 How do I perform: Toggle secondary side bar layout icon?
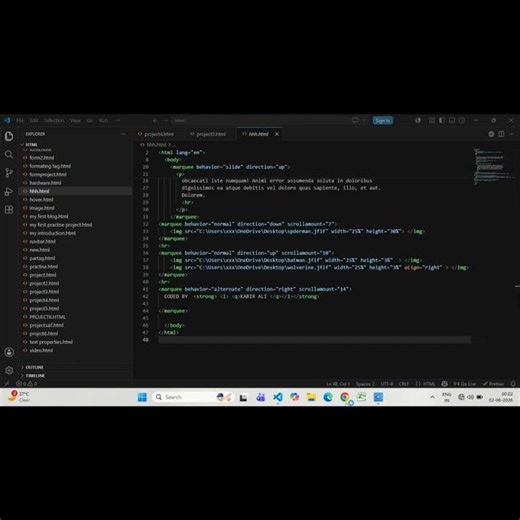pyautogui.click(x=462, y=120)
